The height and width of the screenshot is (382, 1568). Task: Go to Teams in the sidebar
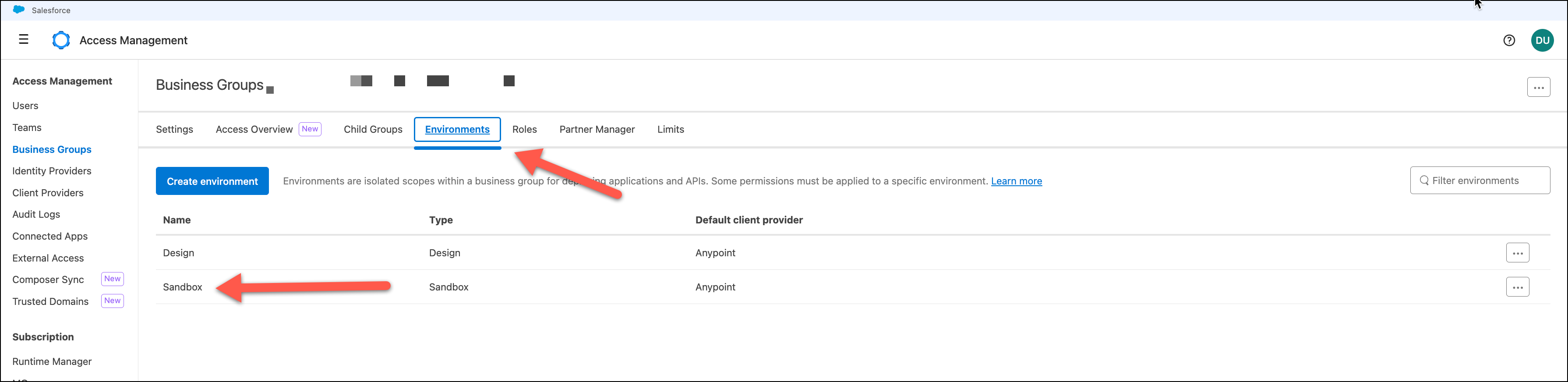[x=27, y=127]
